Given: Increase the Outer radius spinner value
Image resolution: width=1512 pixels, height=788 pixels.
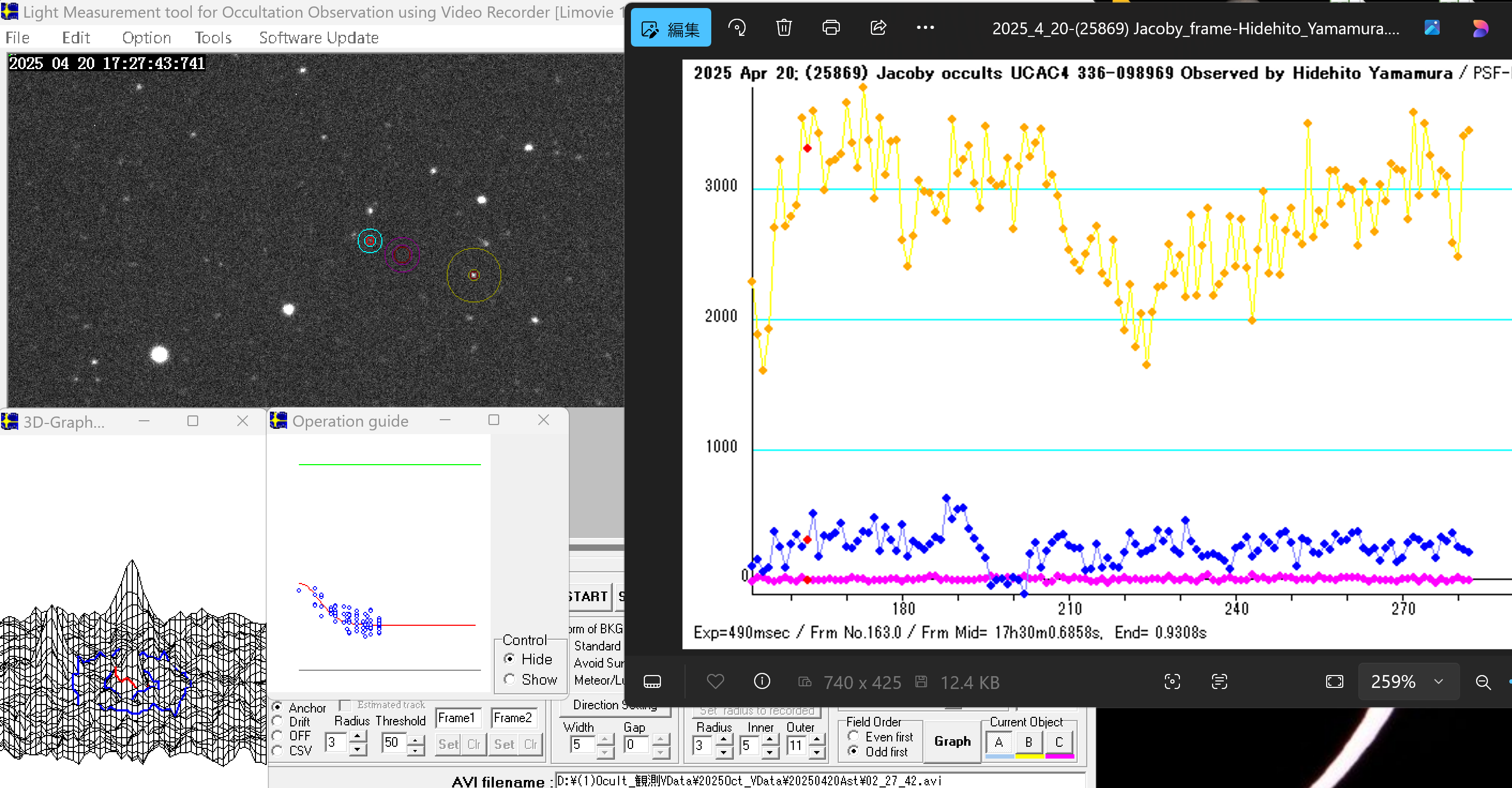Looking at the screenshot, I should click(x=816, y=739).
